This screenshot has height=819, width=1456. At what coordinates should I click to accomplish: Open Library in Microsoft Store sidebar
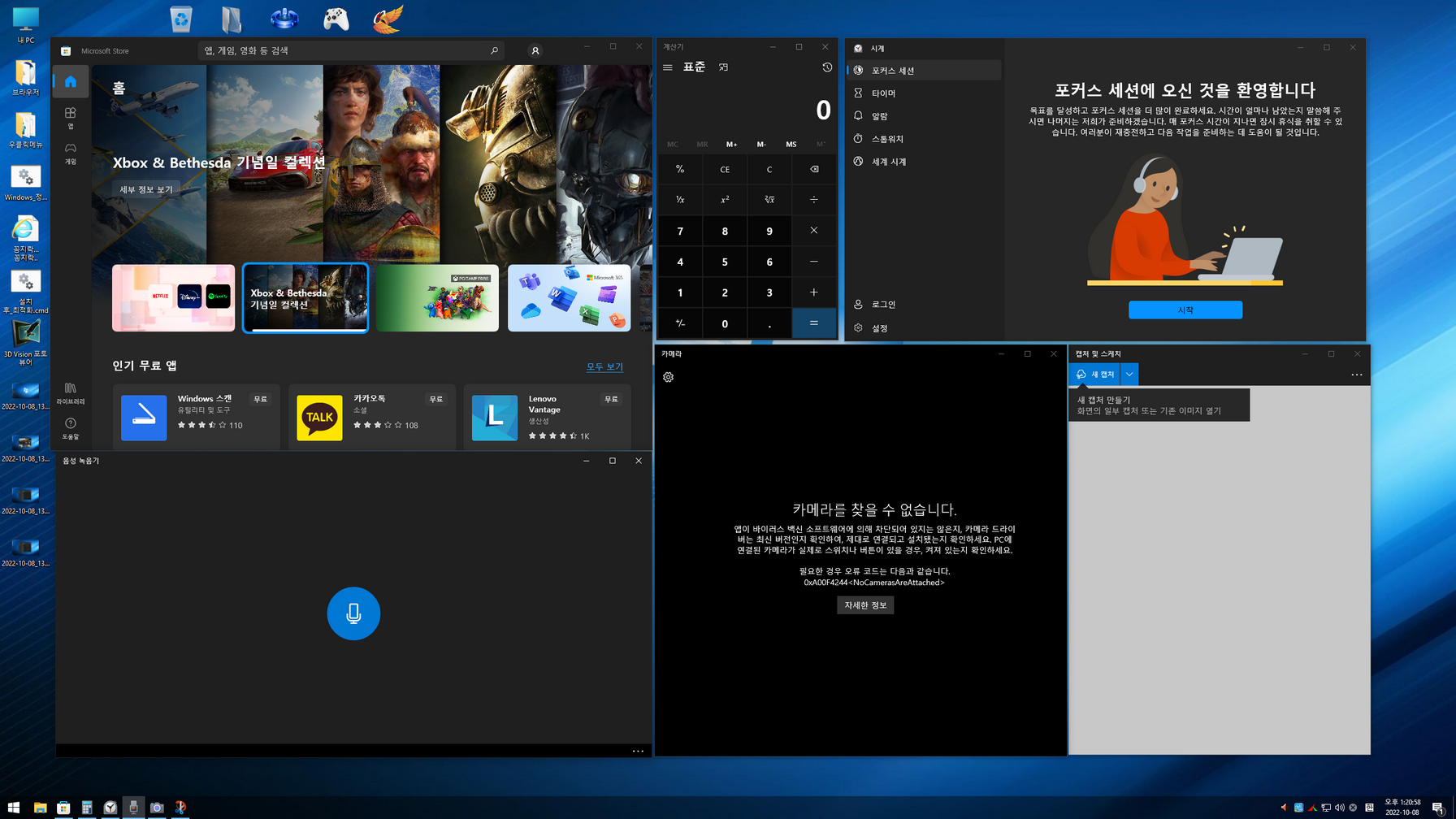pyautogui.click(x=71, y=393)
